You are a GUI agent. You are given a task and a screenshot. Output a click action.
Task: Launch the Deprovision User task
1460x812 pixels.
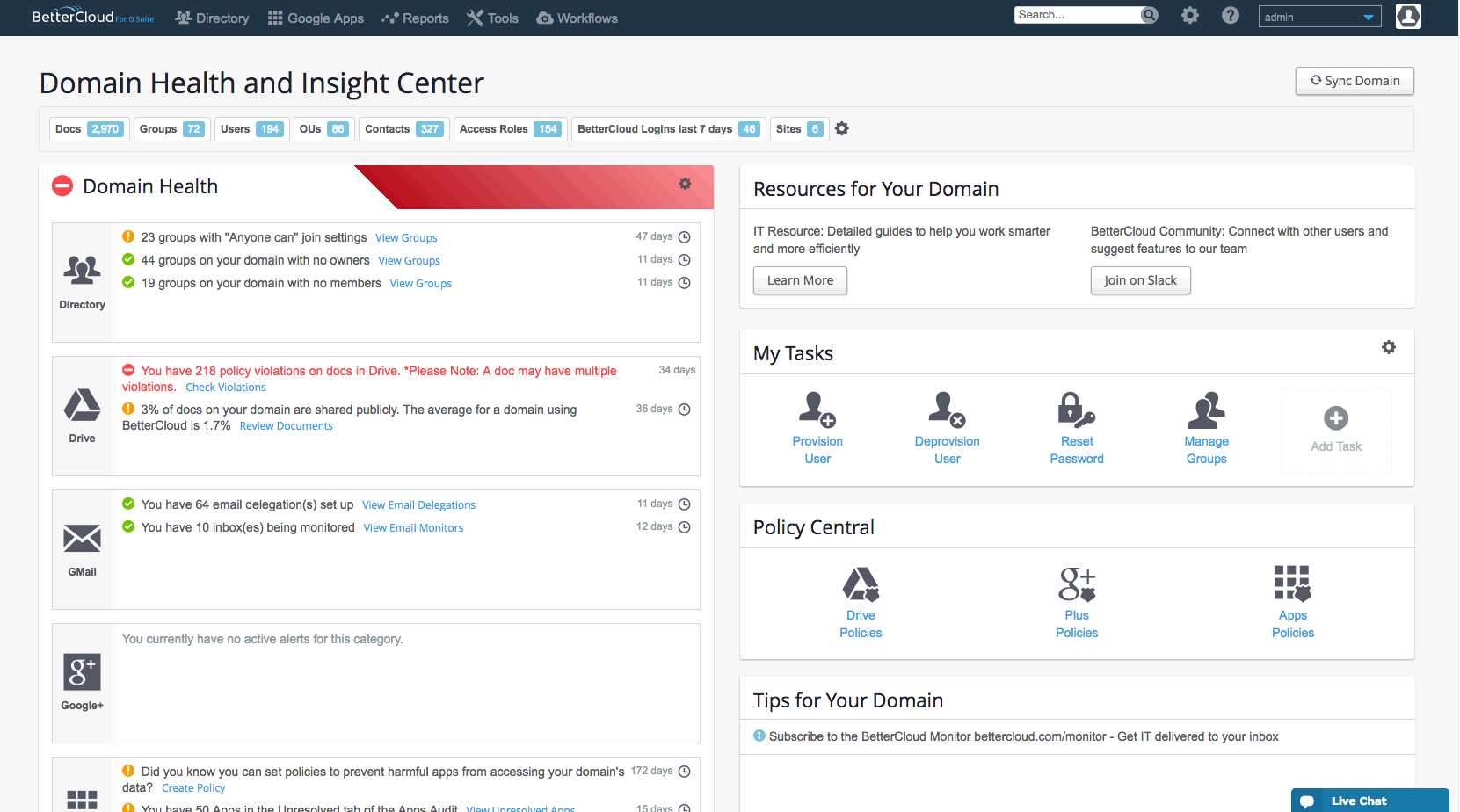947,429
